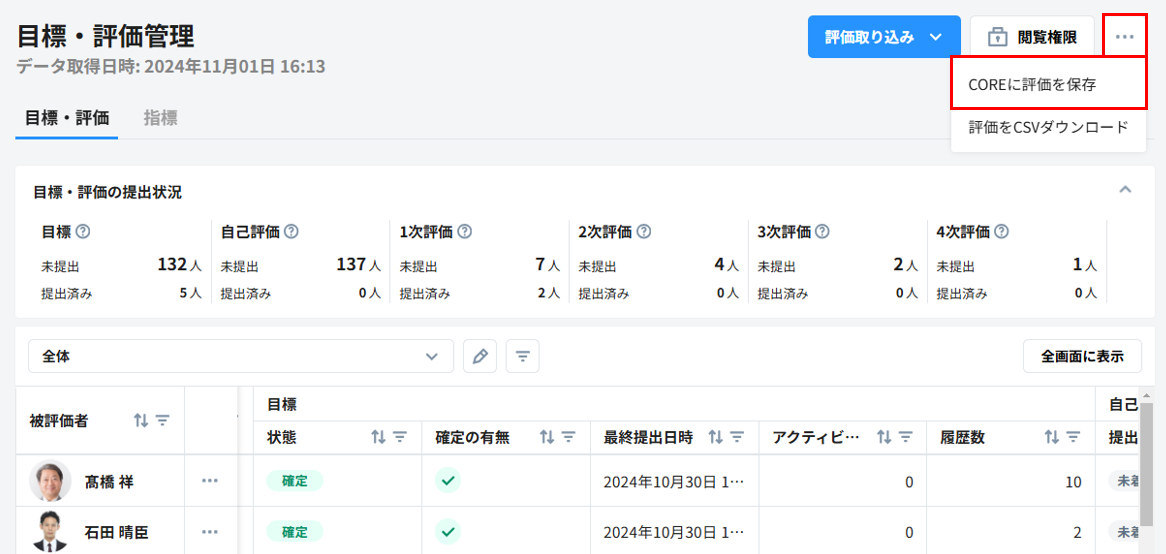
Task: Sort the 被評価者 column
Action: [x=141, y=421]
